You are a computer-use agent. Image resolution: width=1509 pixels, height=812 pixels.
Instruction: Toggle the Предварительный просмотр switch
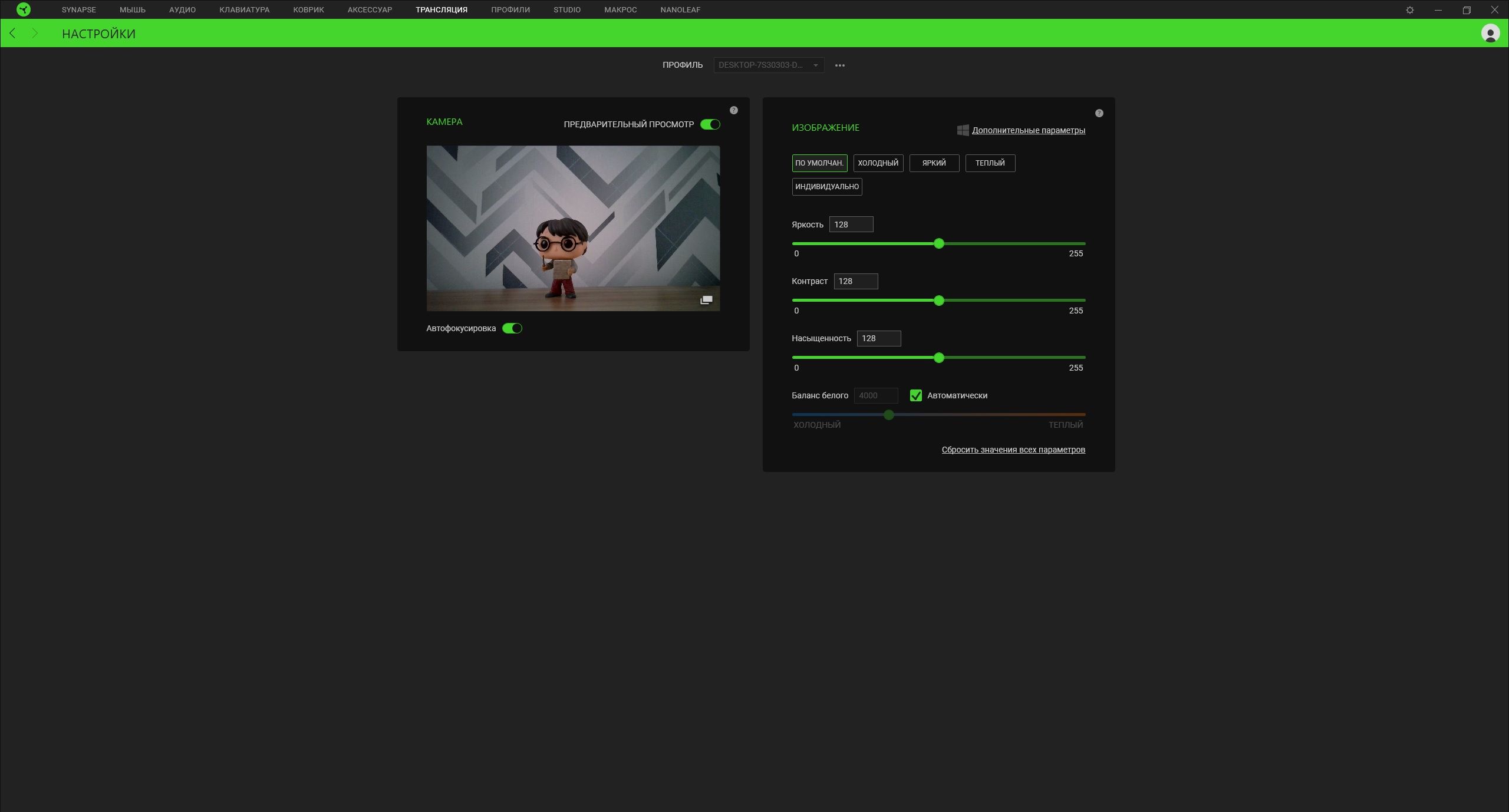click(x=710, y=124)
